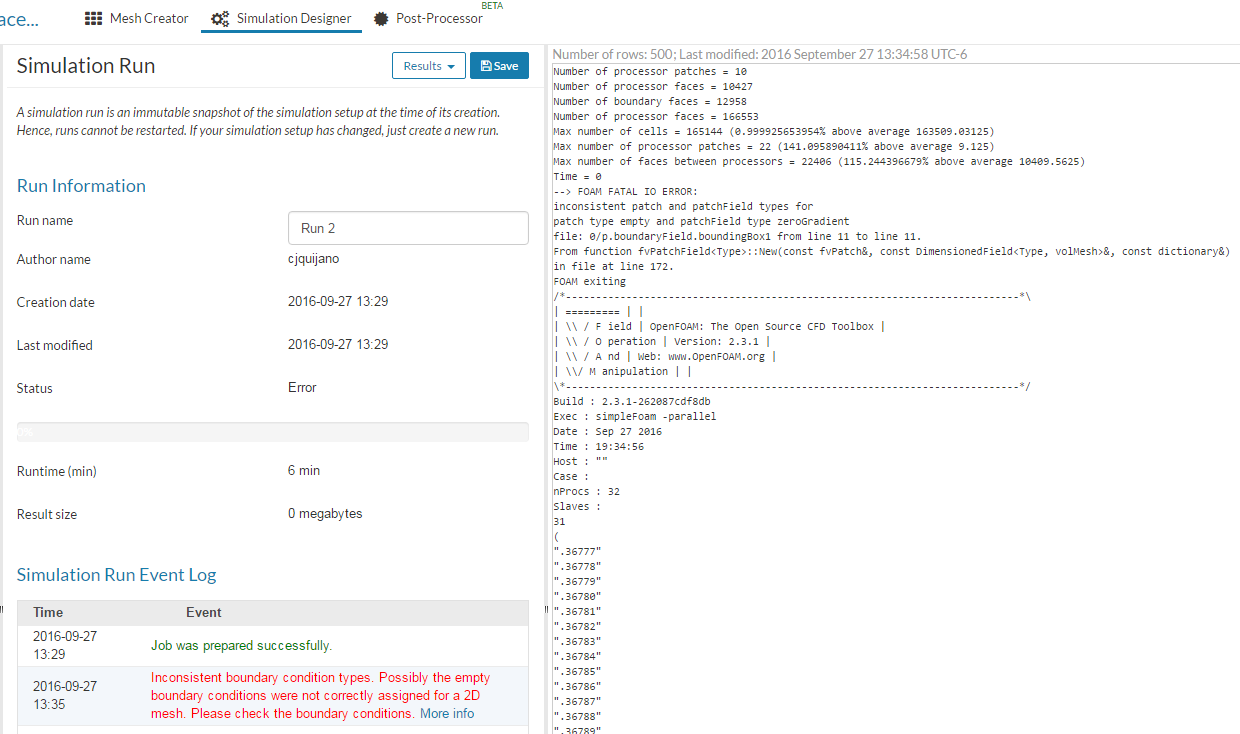This screenshot has height=734, width=1240.
Task: Click the Run Information heading
Action: [81, 186]
